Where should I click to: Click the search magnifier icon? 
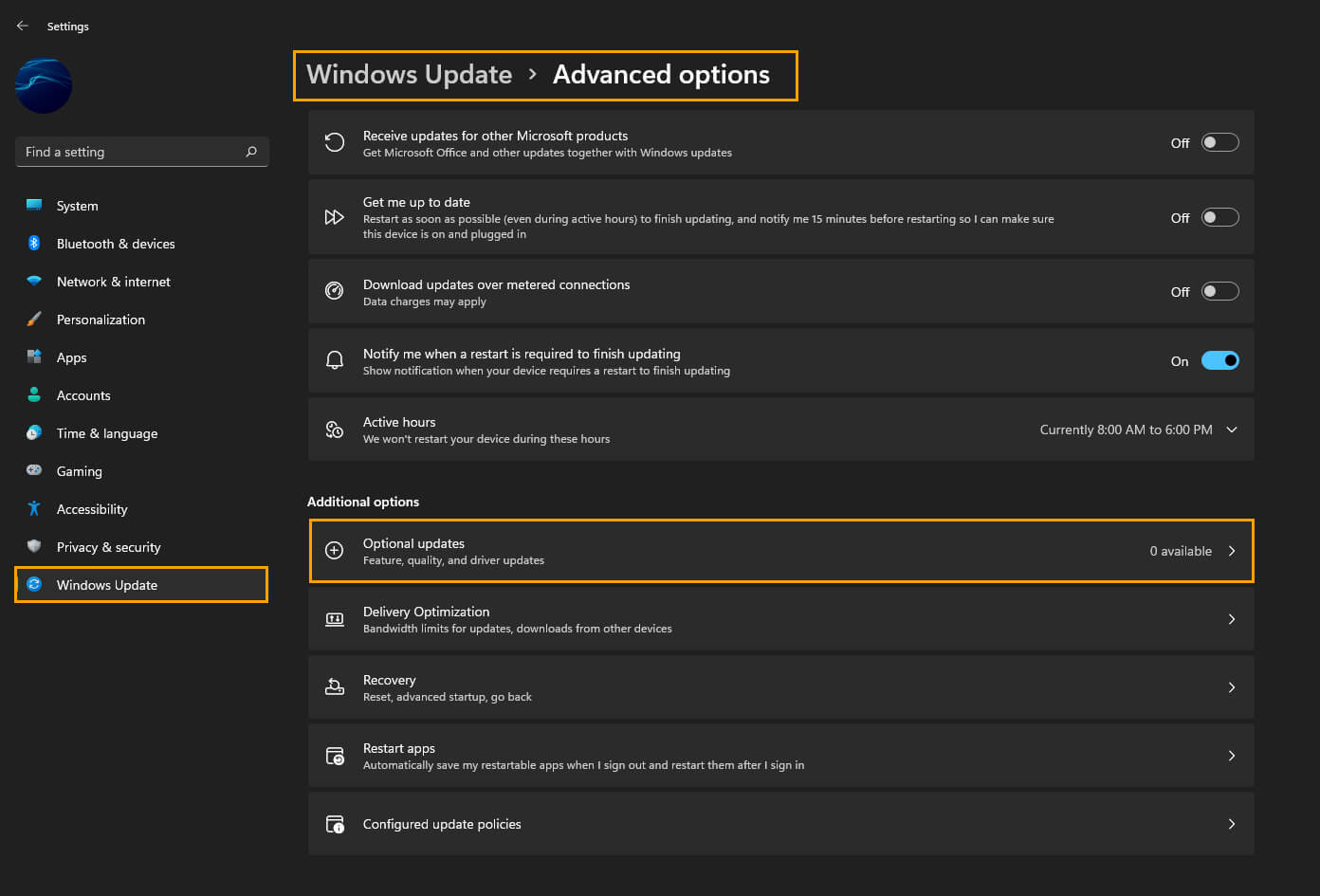pos(251,152)
